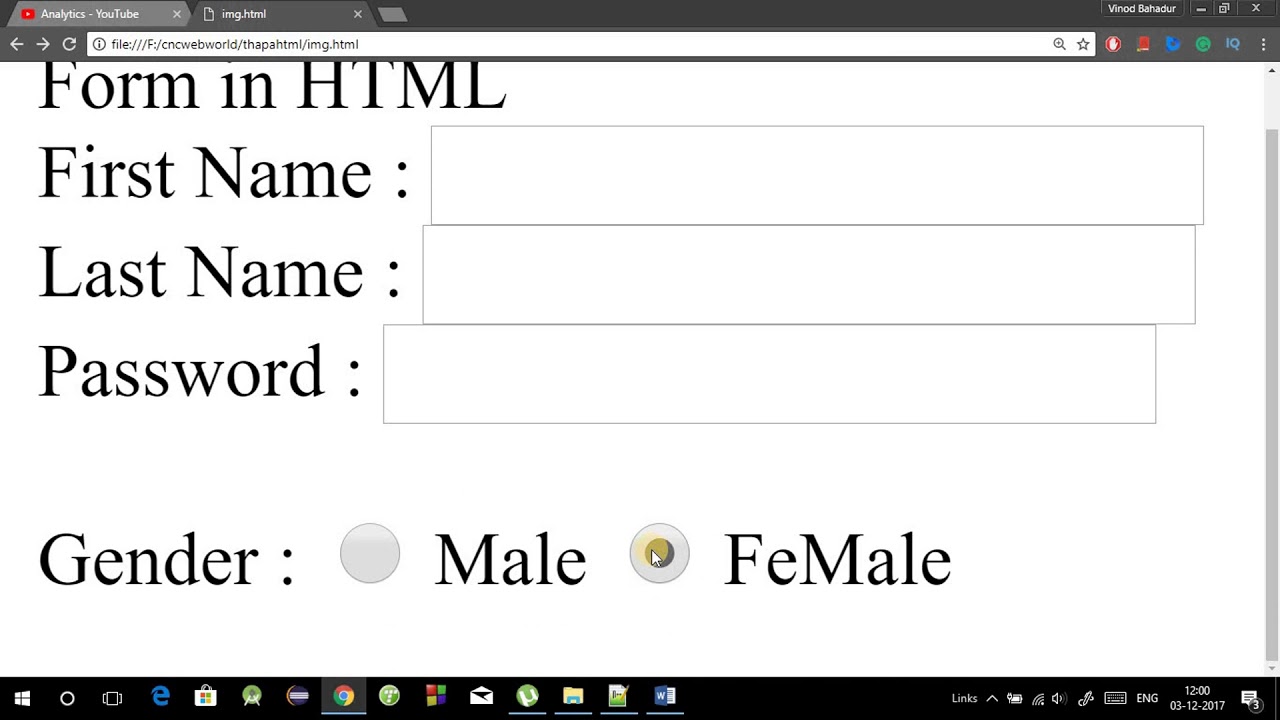Image resolution: width=1280 pixels, height=720 pixels.
Task: Open Android Studio from the taskbar
Action: [x=252, y=696]
